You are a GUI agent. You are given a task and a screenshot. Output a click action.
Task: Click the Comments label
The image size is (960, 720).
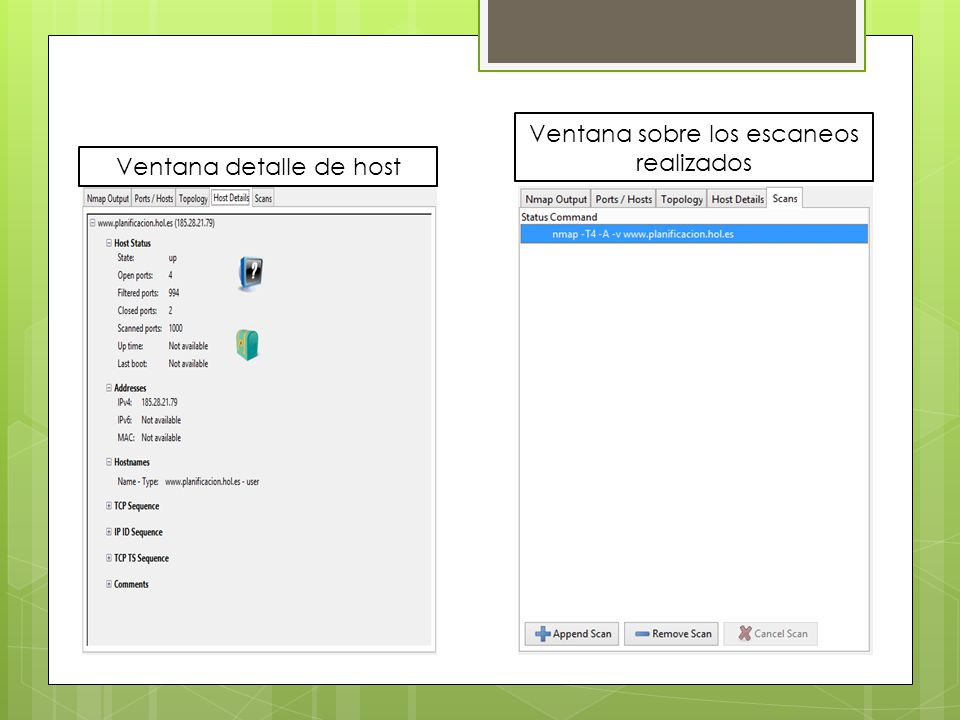(131, 584)
